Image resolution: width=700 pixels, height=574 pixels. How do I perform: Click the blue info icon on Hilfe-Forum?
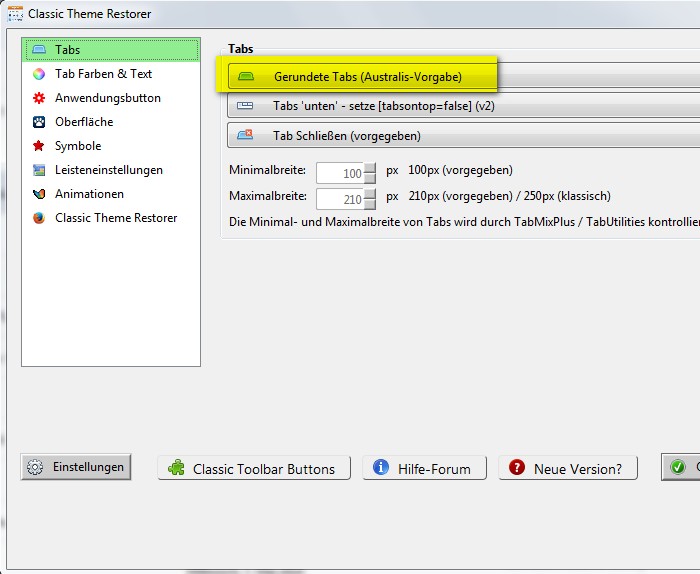[381, 467]
